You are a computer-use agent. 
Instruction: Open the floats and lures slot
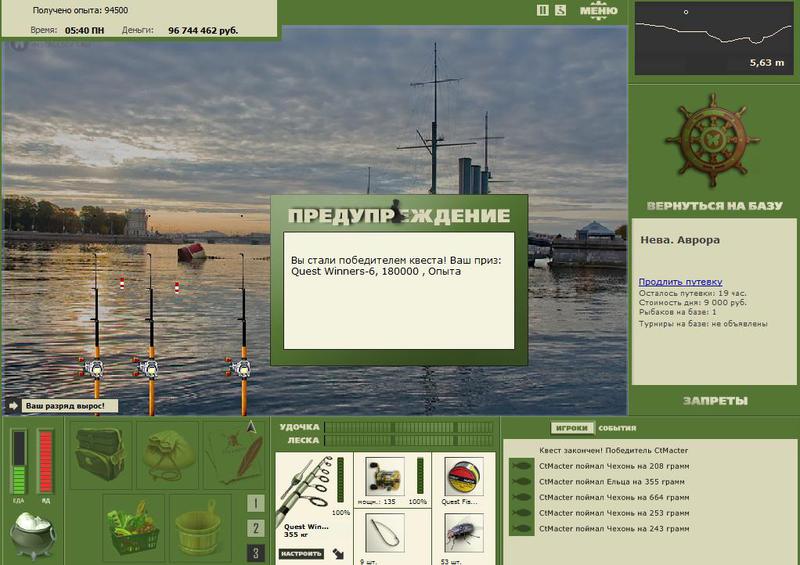pyautogui.click(x=234, y=454)
